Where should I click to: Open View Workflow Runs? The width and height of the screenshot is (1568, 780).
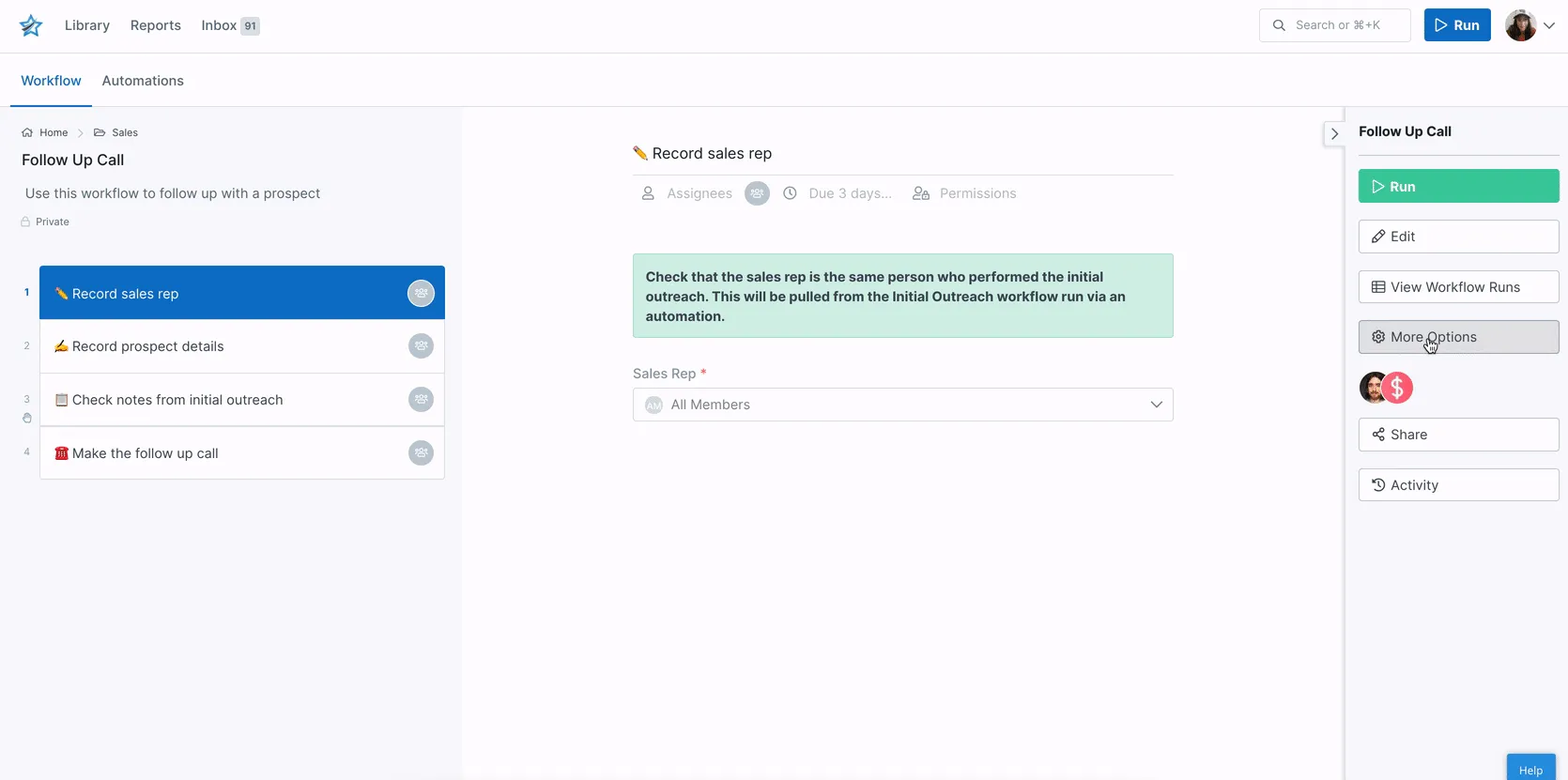1458,287
